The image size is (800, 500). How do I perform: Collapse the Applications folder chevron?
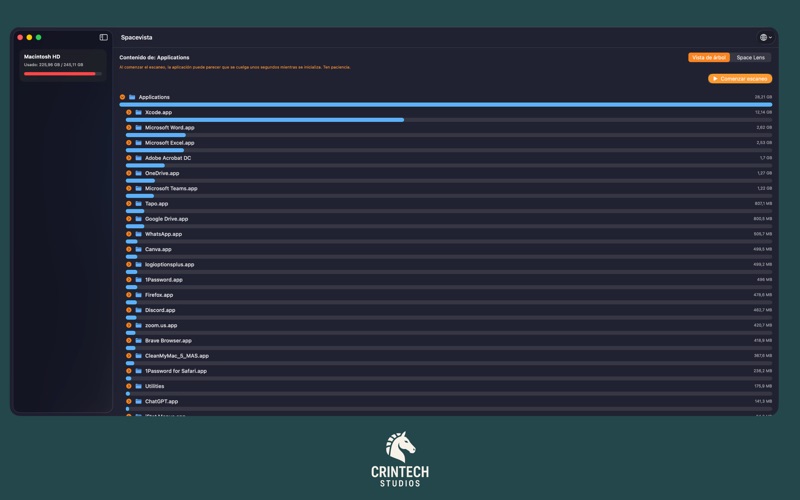(122, 97)
